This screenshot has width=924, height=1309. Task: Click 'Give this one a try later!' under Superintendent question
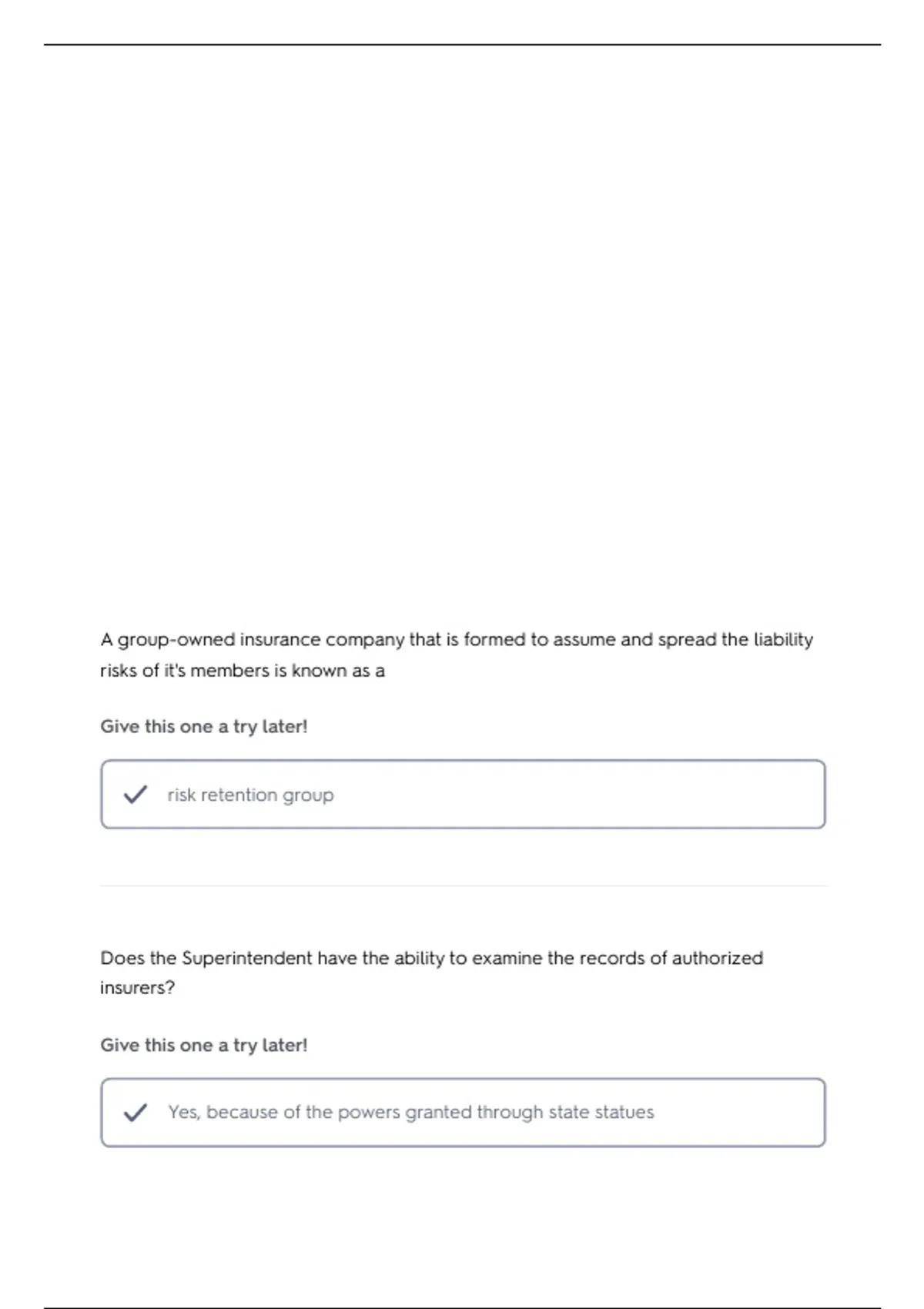pyautogui.click(x=204, y=1045)
